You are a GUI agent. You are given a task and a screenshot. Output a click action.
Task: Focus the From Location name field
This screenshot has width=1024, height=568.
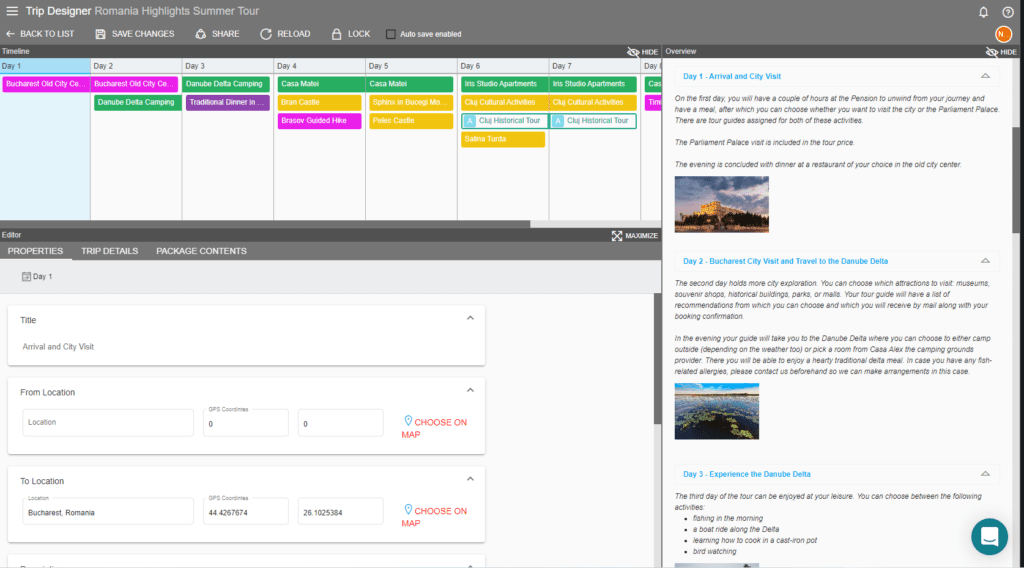click(x=108, y=422)
